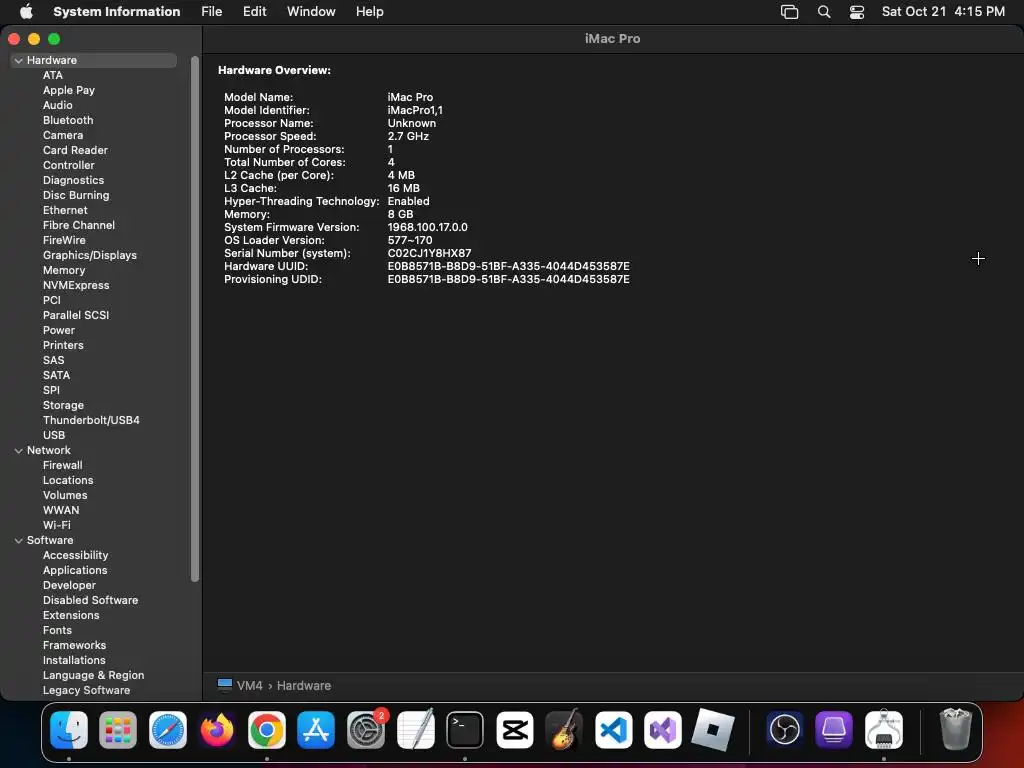Screen dimensions: 1024x768
Task: Click the iMacPro1,1 model identifier value
Action: 415,110
